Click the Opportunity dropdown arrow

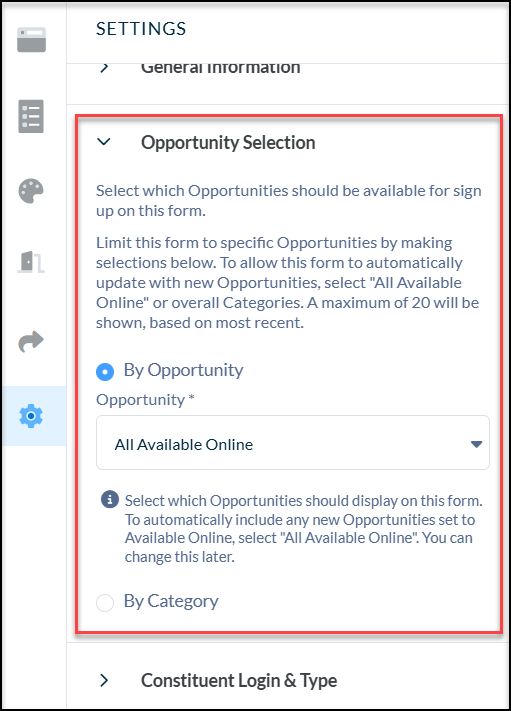coord(476,444)
